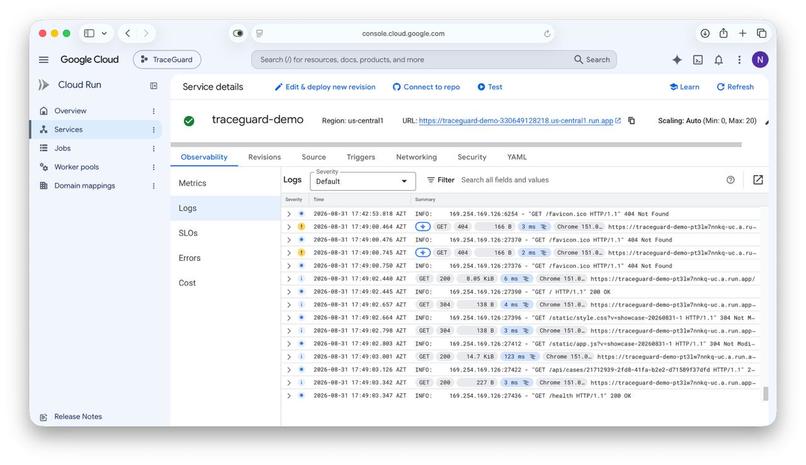Expand log entry at 17:49:02.657

click(x=289, y=305)
